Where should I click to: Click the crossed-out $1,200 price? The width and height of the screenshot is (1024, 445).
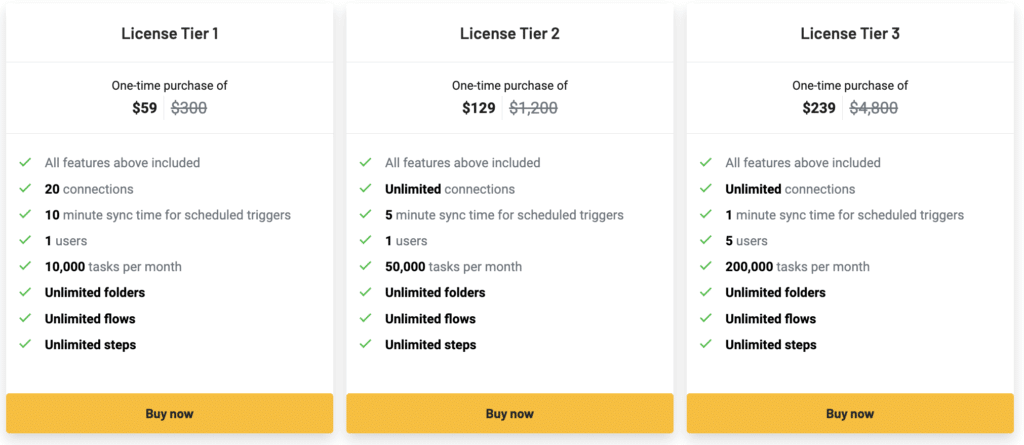tap(533, 108)
